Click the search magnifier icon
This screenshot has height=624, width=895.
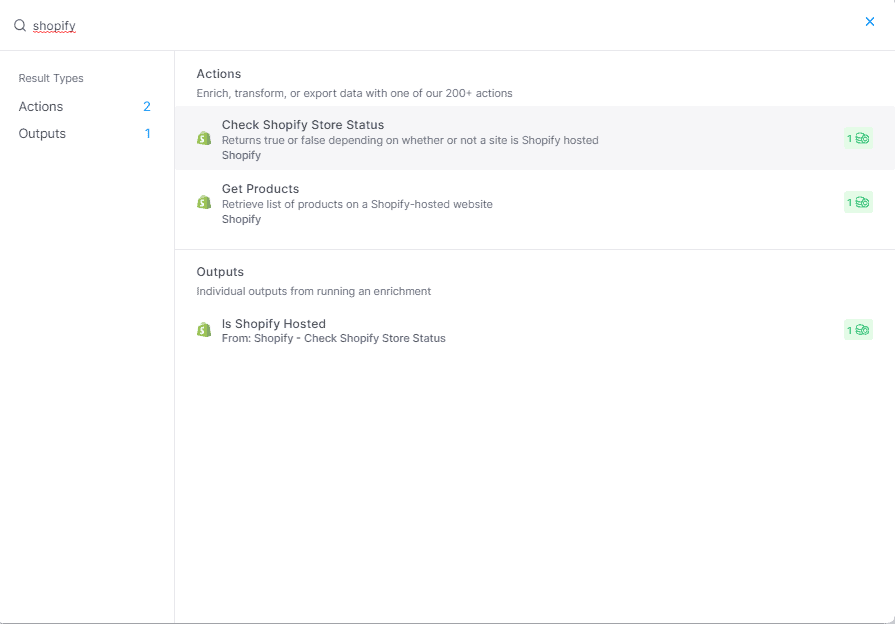(20, 25)
